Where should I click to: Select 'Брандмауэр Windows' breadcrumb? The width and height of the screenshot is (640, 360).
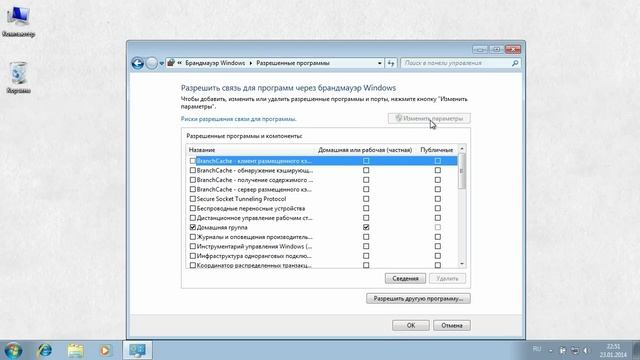(215, 63)
